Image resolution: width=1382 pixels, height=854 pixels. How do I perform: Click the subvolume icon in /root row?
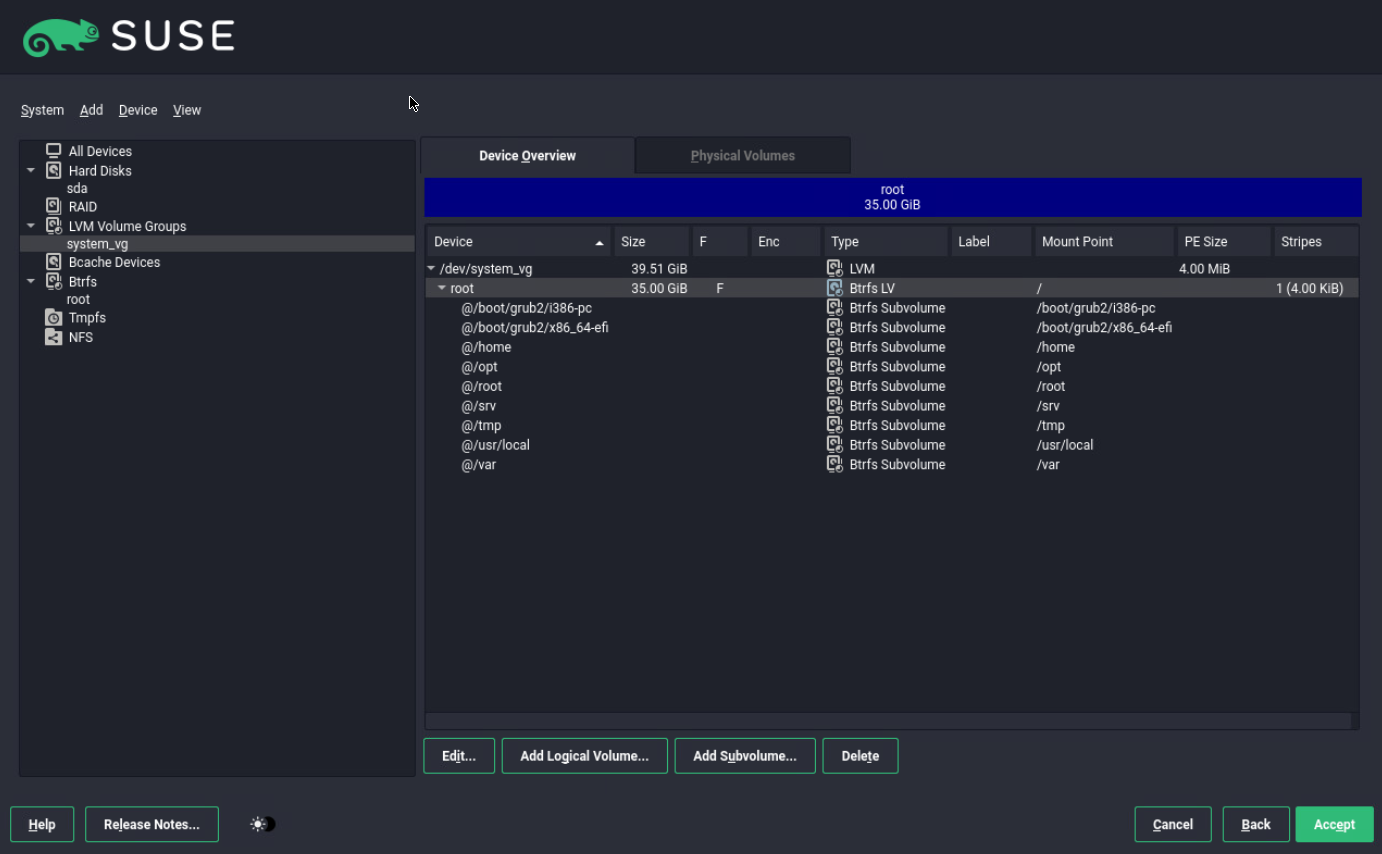coord(835,386)
